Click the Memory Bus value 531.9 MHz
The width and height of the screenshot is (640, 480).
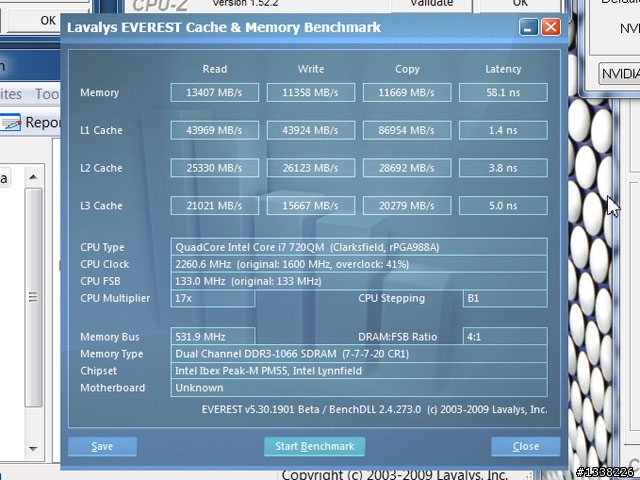(213, 336)
